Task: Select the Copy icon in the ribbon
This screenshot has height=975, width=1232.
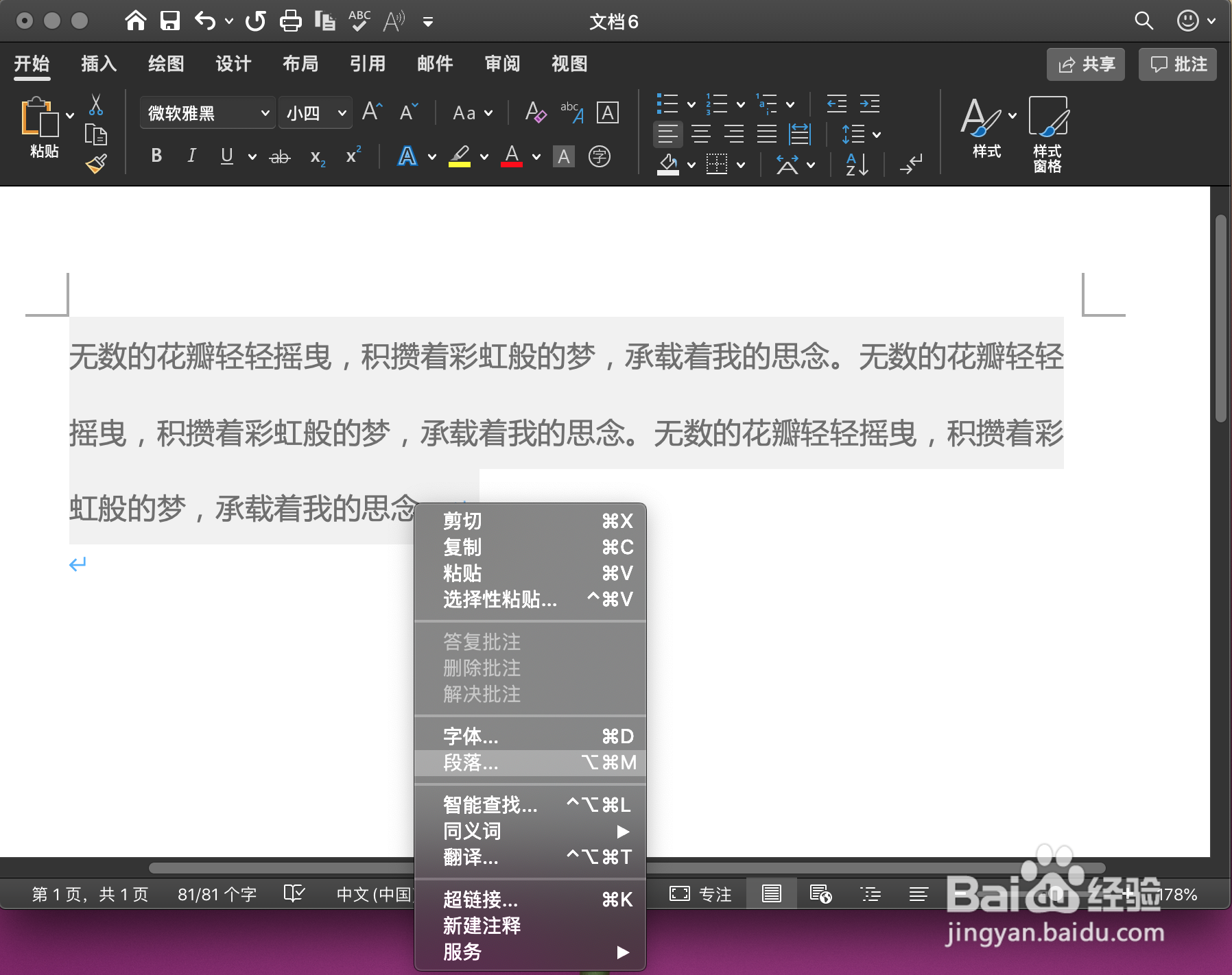Action: coord(96,136)
